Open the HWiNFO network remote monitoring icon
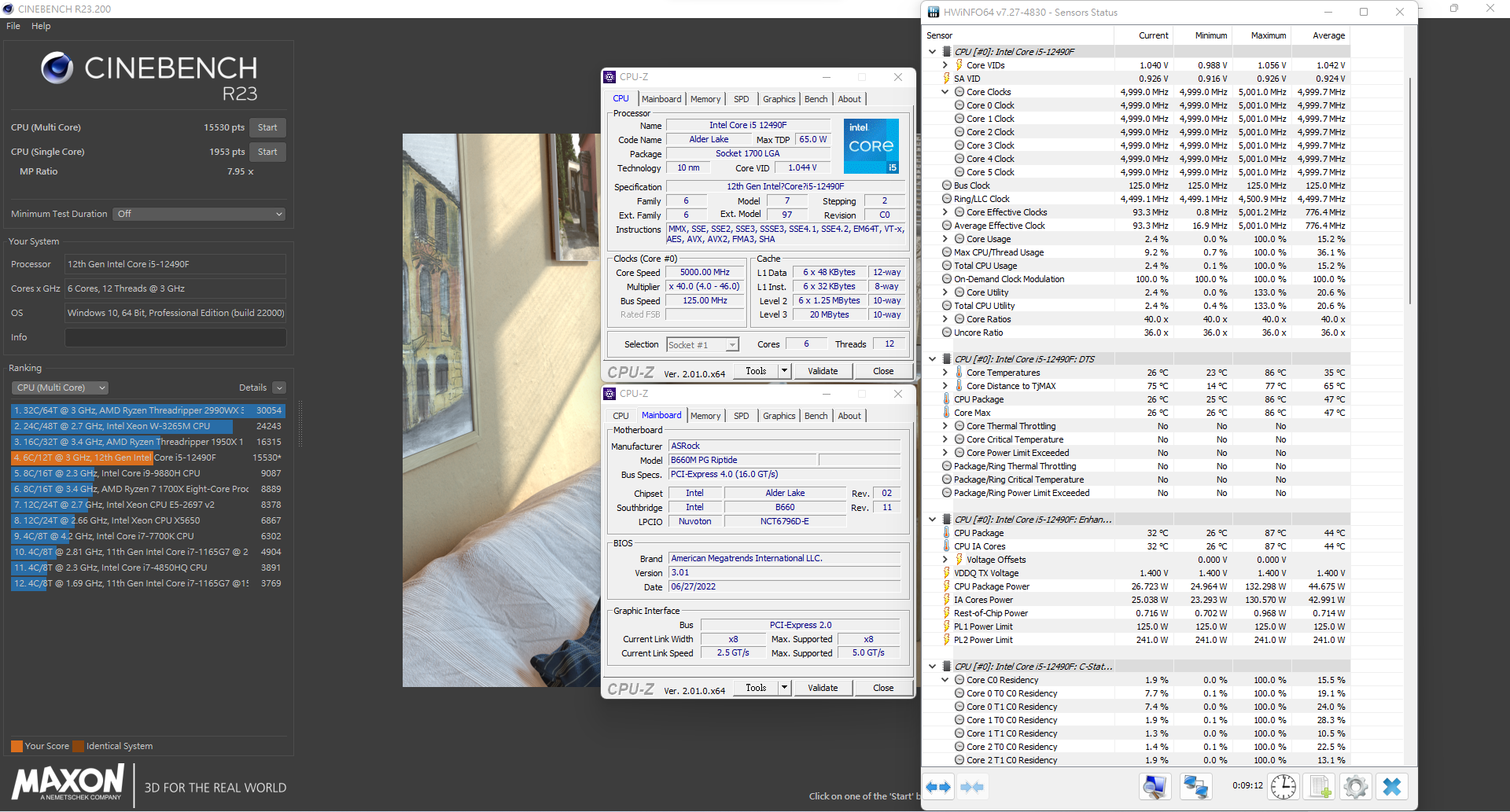Image resolution: width=1510 pixels, height=812 pixels. [x=1196, y=787]
